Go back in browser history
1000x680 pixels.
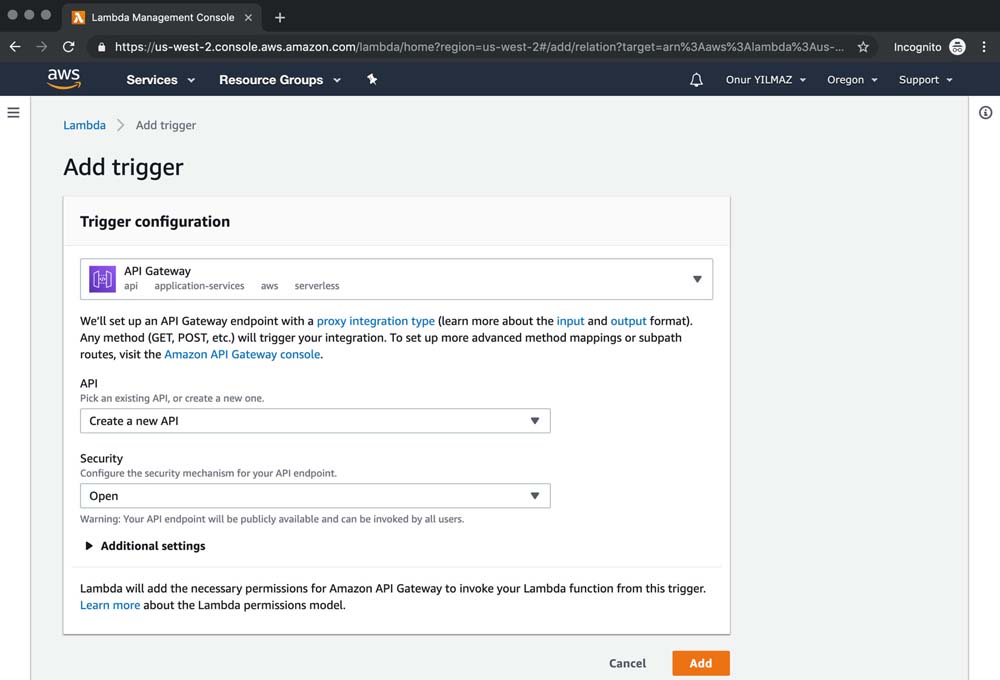tap(15, 47)
